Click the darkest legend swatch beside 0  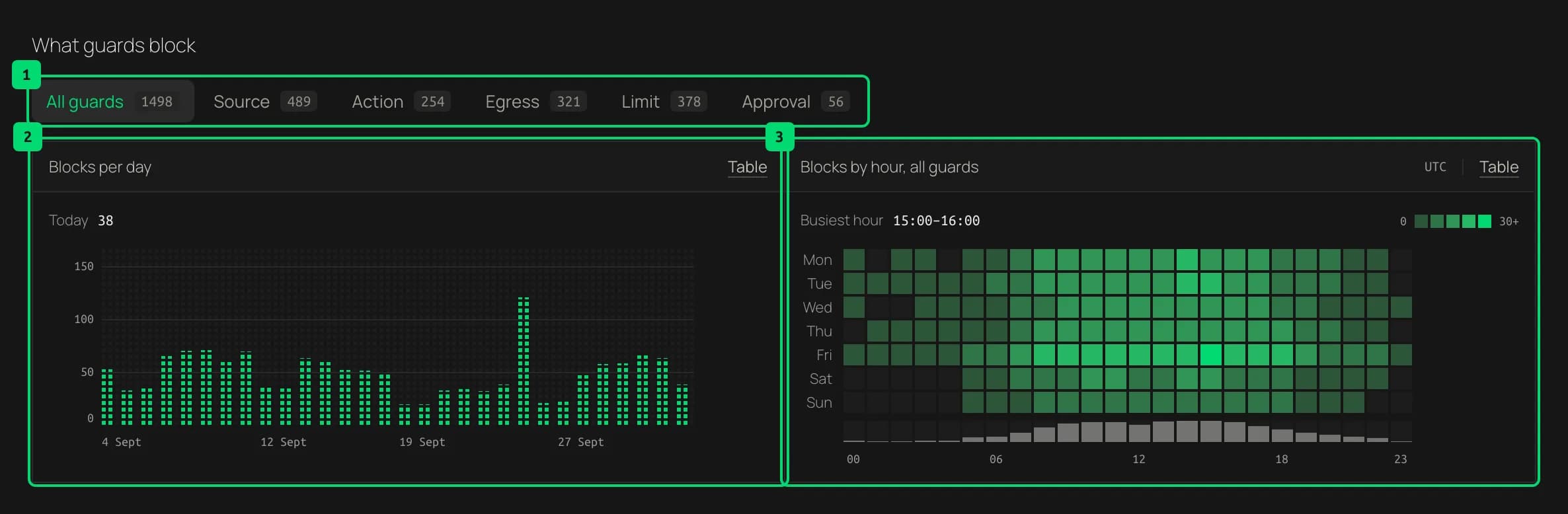1421,221
